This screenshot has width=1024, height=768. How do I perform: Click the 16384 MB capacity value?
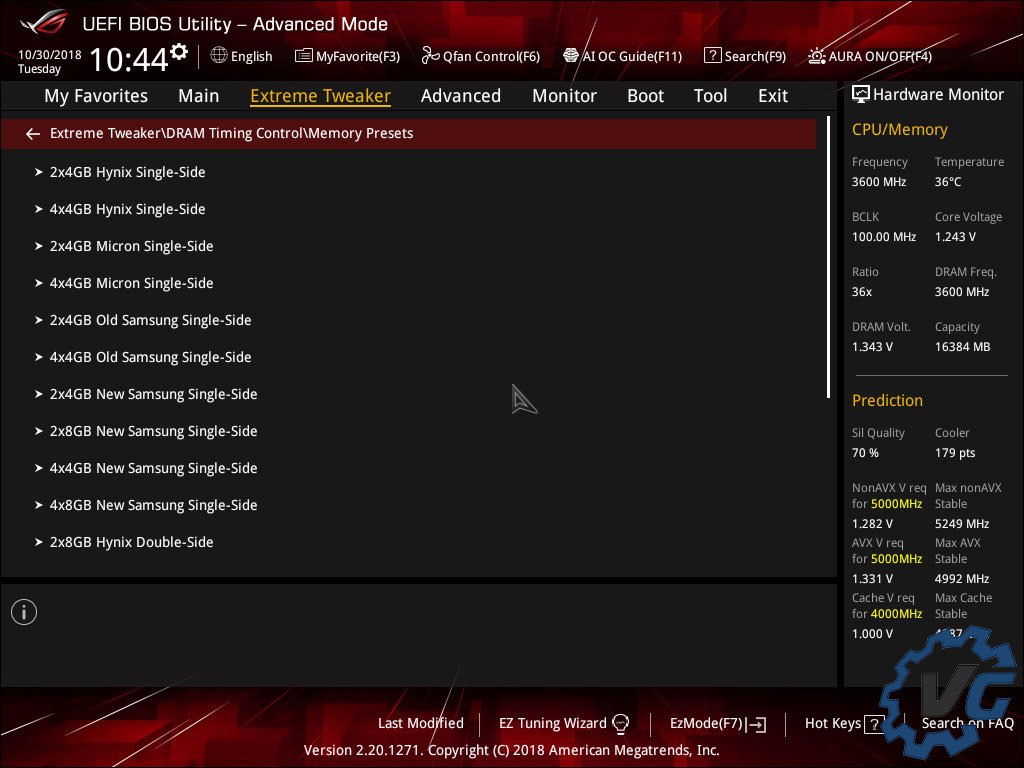(962, 347)
